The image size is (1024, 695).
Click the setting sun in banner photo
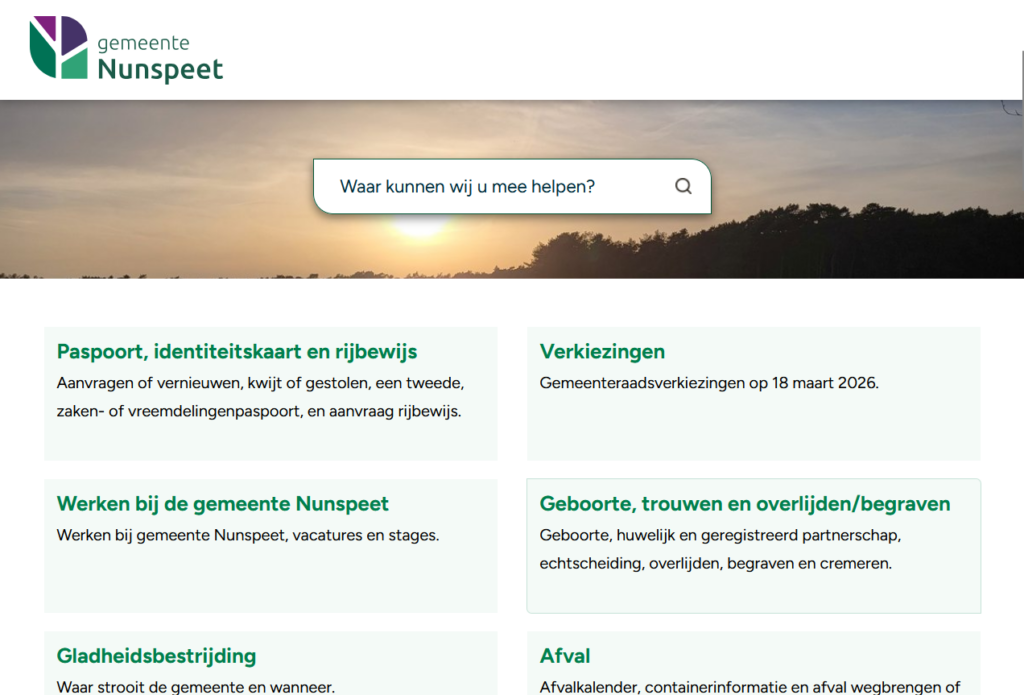click(x=420, y=228)
